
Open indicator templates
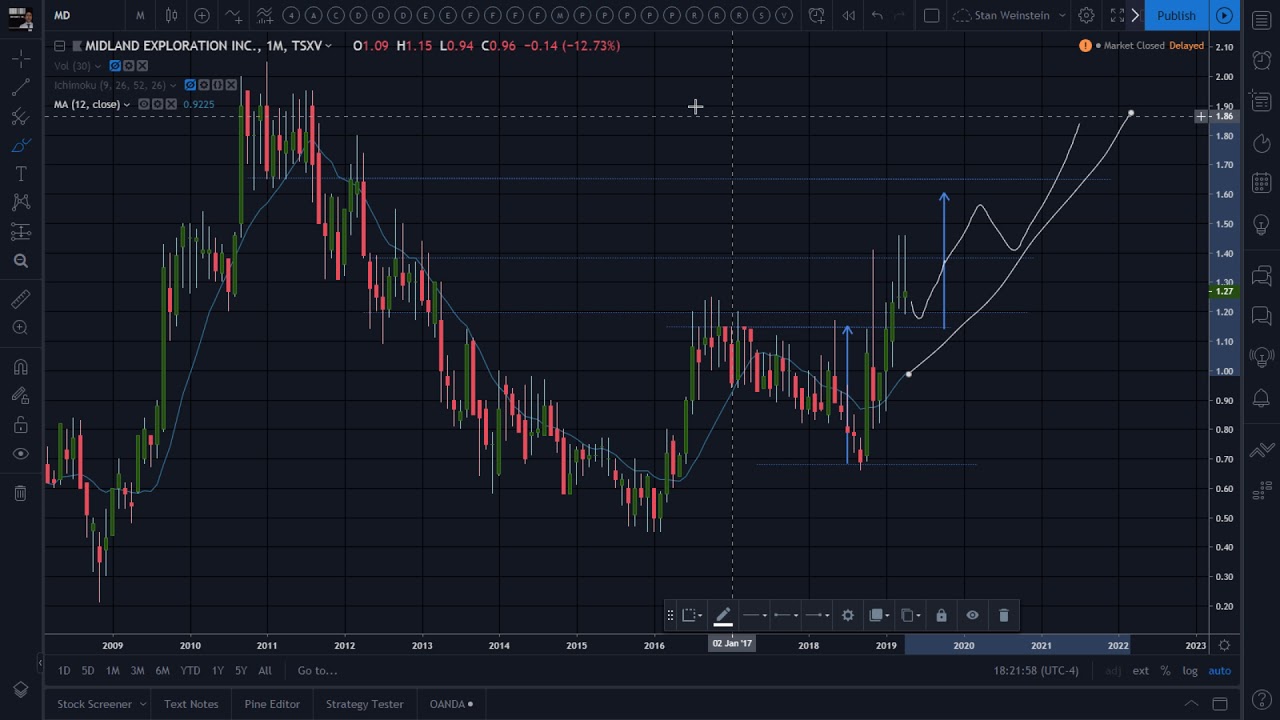[x=264, y=15]
